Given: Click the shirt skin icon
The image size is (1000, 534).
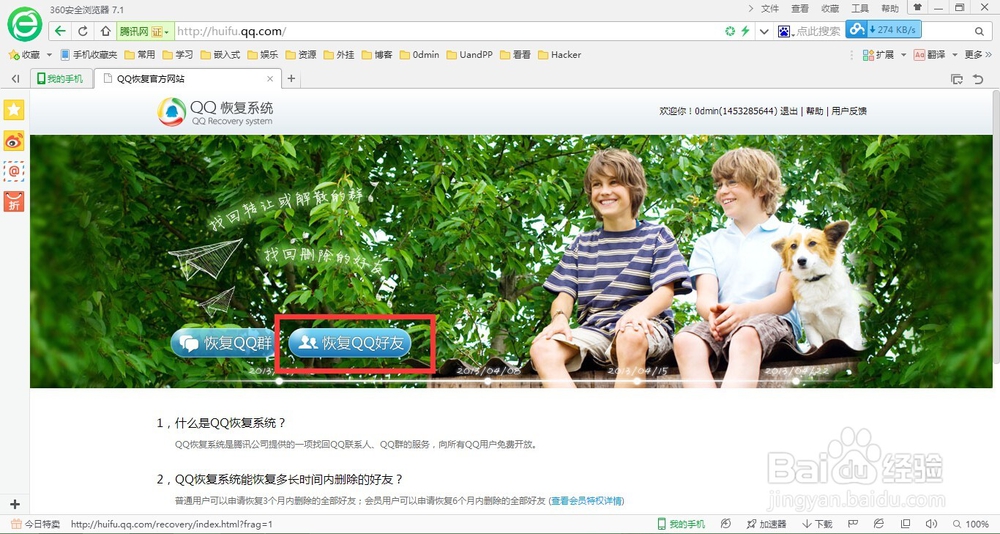Looking at the screenshot, I should pyautogui.click(x=917, y=8).
